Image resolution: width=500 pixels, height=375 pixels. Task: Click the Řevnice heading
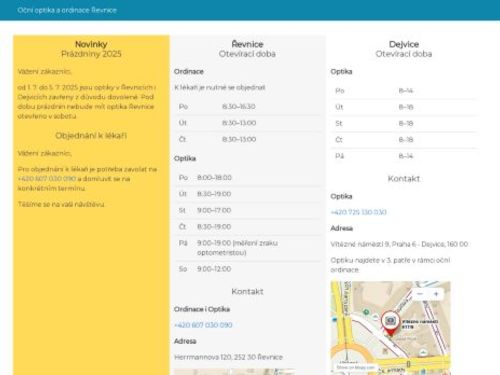click(247, 44)
